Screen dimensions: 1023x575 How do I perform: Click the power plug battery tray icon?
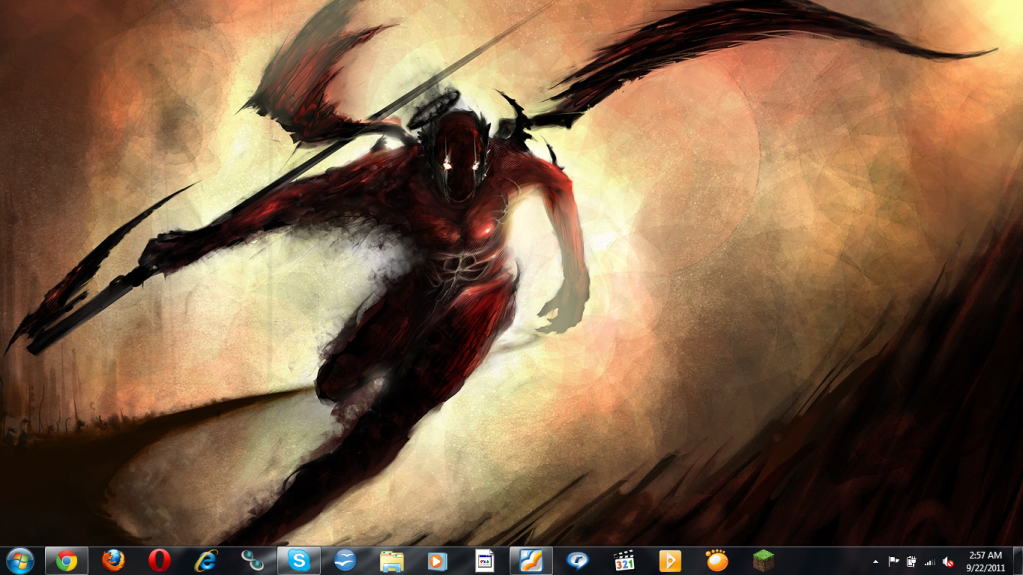pyautogui.click(x=911, y=562)
